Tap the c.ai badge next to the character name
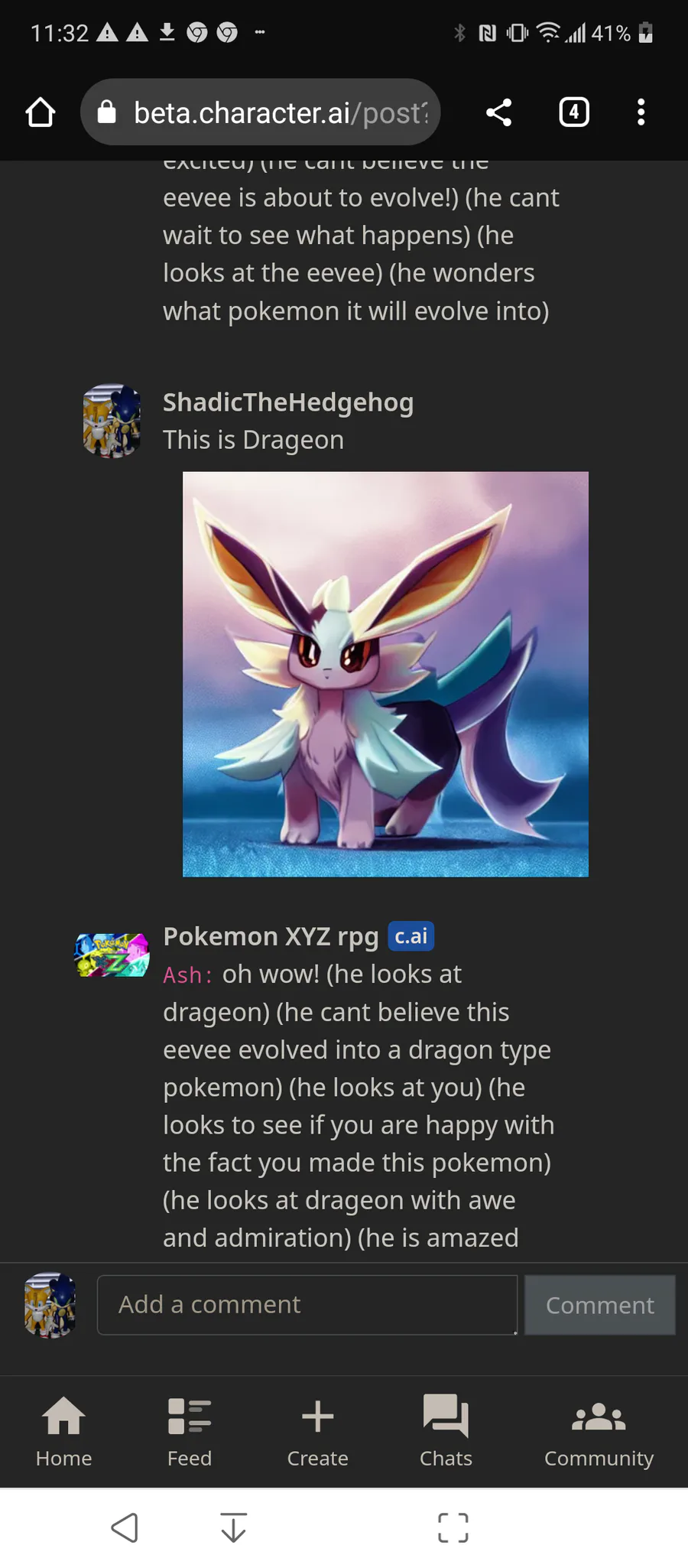Screen dimensions: 688x1568 coord(411,936)
